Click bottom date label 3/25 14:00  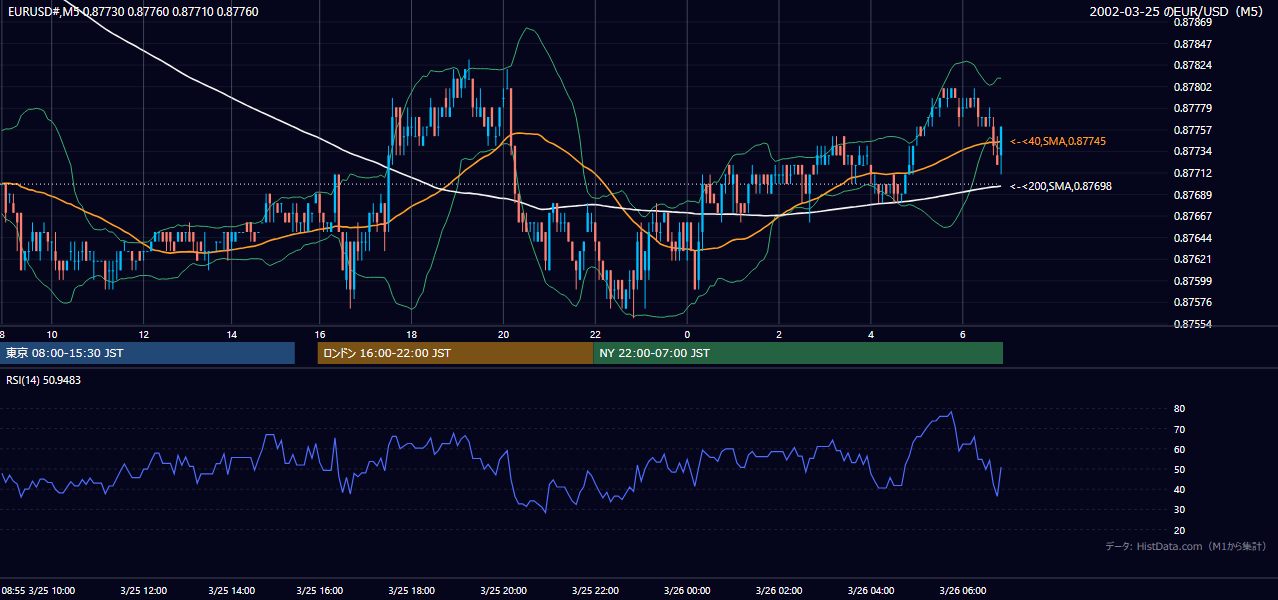pos(230,590)
